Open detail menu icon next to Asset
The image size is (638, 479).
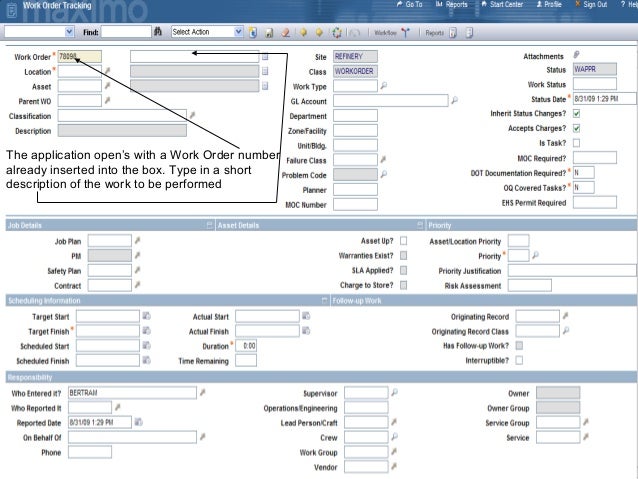107,86
